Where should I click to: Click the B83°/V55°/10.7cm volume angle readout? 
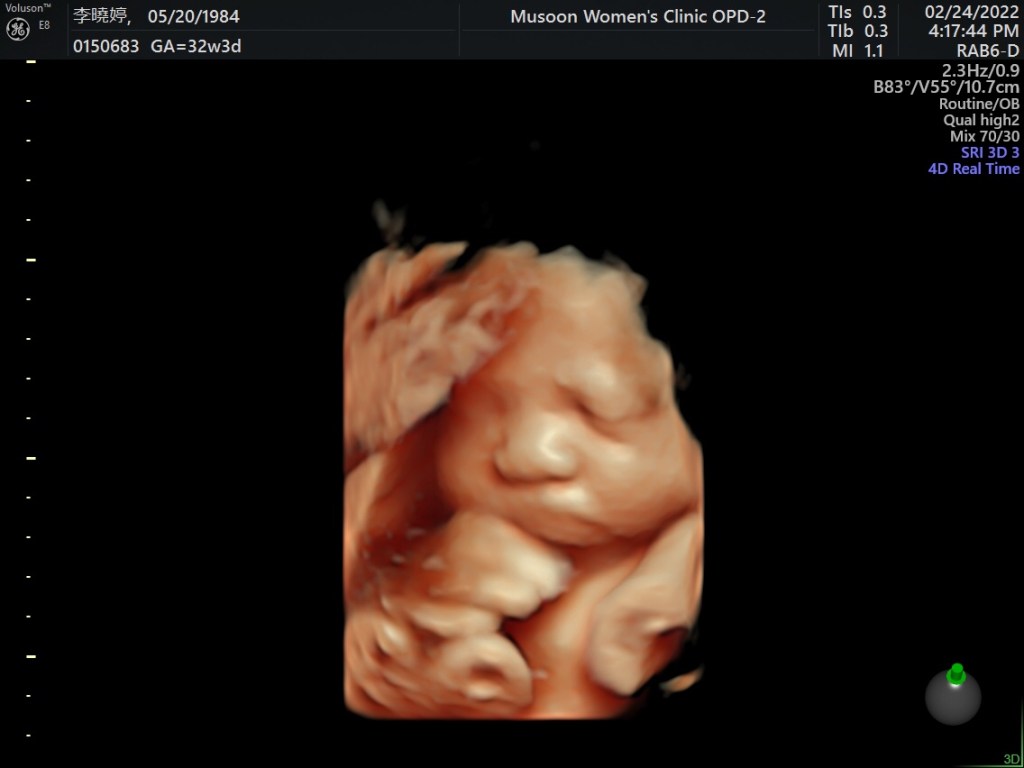(x=946, y=87)
